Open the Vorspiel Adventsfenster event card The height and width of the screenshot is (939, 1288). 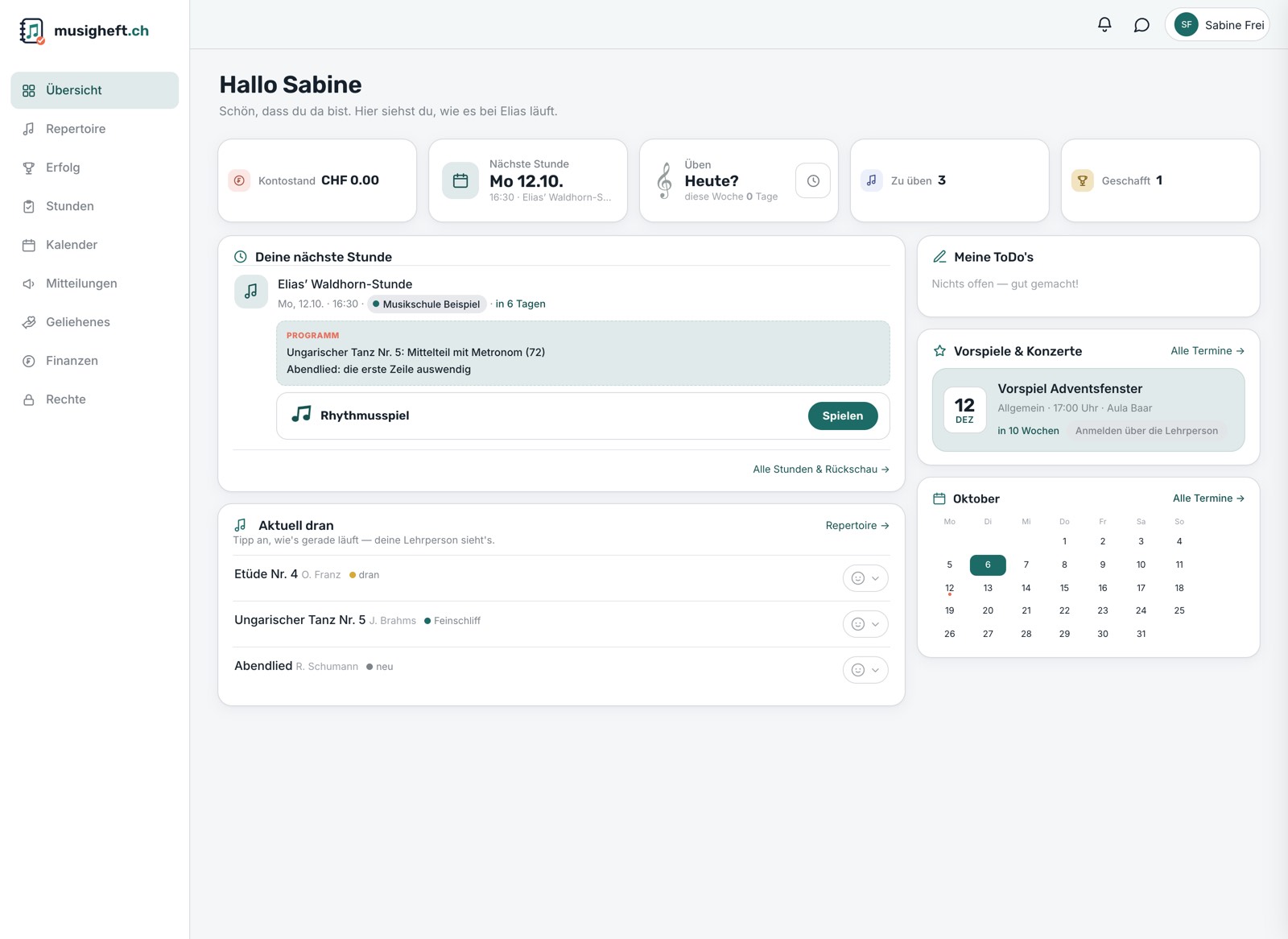[1088, 410]
